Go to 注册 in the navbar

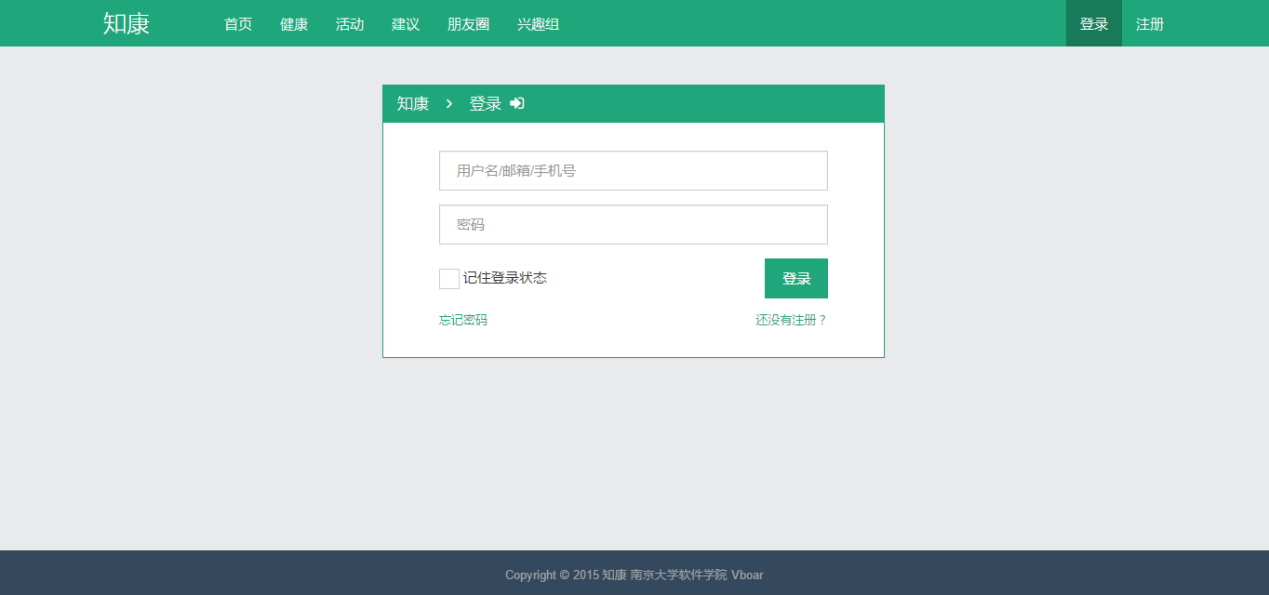click(1150, 24)
